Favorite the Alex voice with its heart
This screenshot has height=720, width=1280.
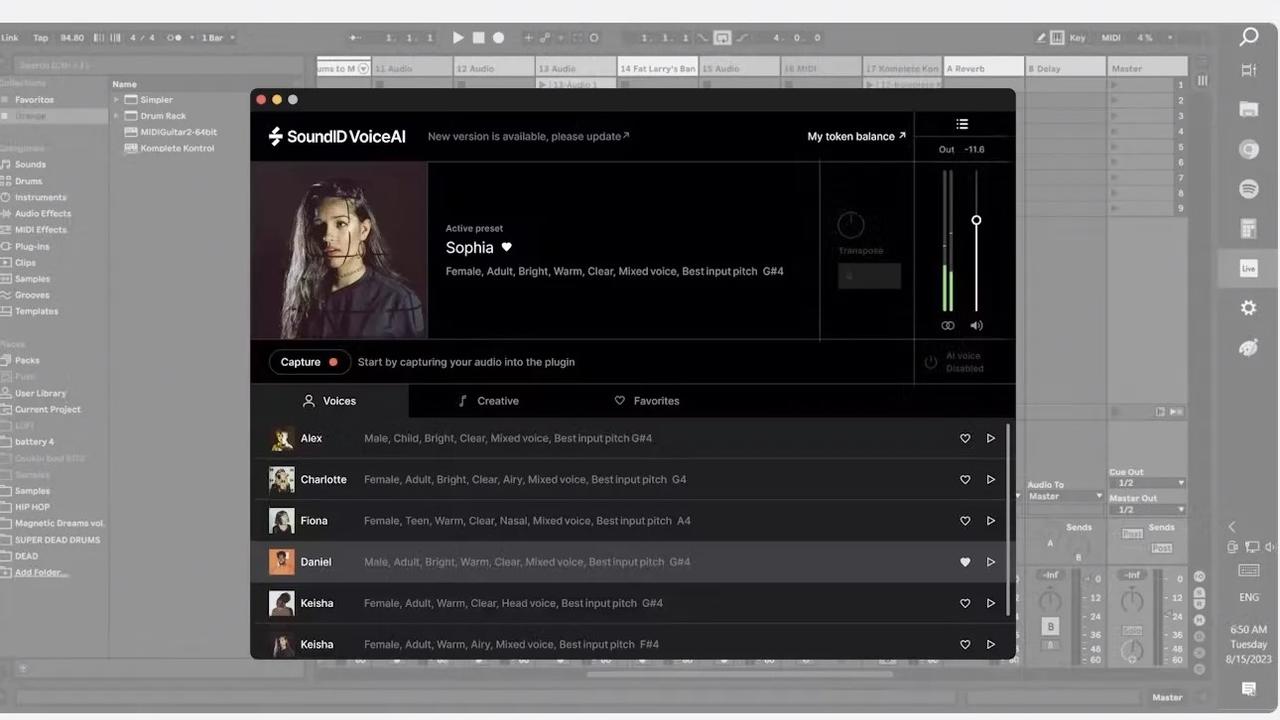[x=965, y=438]
